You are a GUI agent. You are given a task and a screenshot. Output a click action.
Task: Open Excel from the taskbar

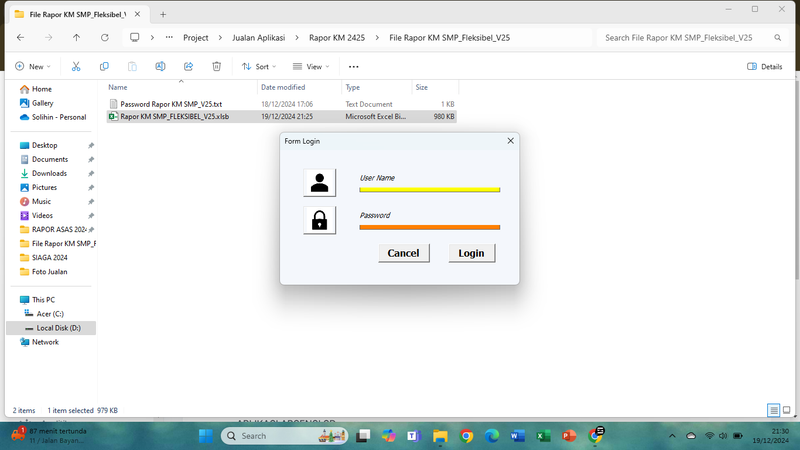point(543,436)
